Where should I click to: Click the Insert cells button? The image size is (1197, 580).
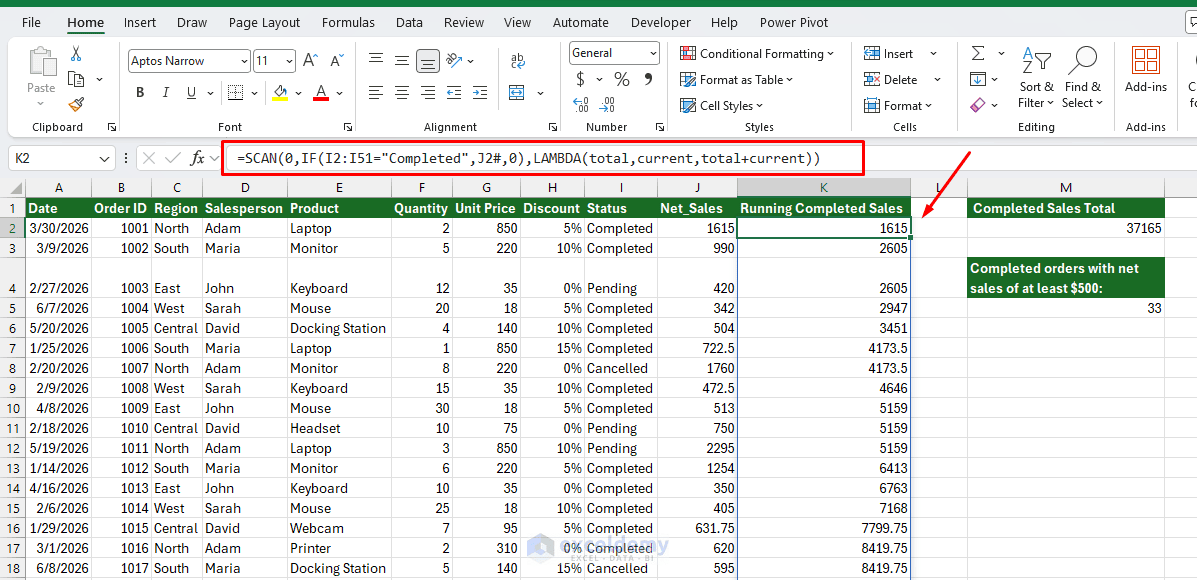click(x=889, y=53)
